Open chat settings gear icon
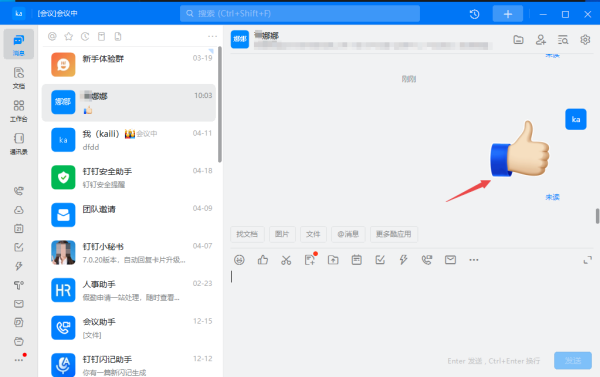This screenshot has height=377, width=600. click(585, 39)
